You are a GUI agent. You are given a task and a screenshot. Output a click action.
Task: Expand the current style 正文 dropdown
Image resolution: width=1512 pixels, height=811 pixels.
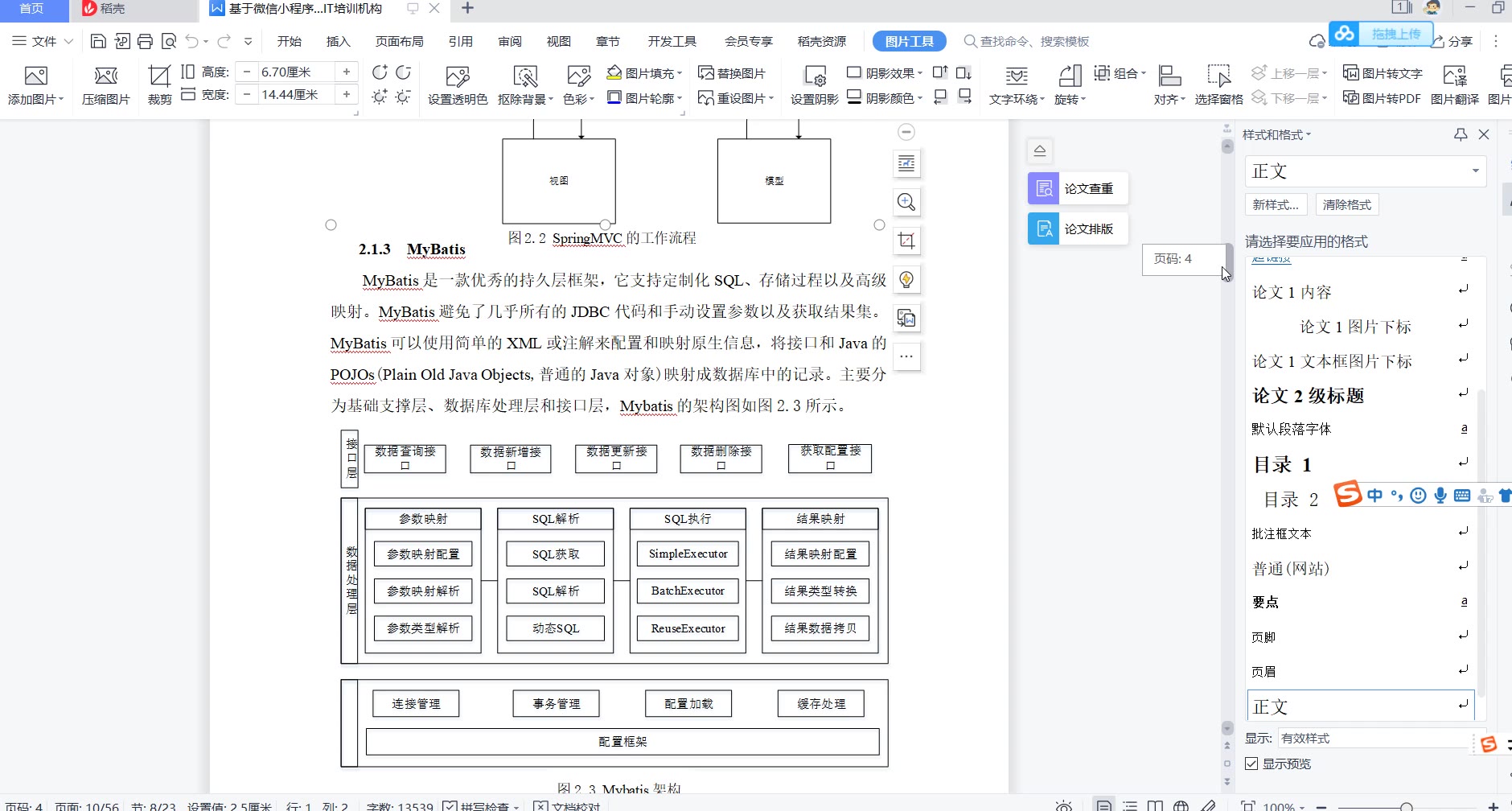(1475, 171)
